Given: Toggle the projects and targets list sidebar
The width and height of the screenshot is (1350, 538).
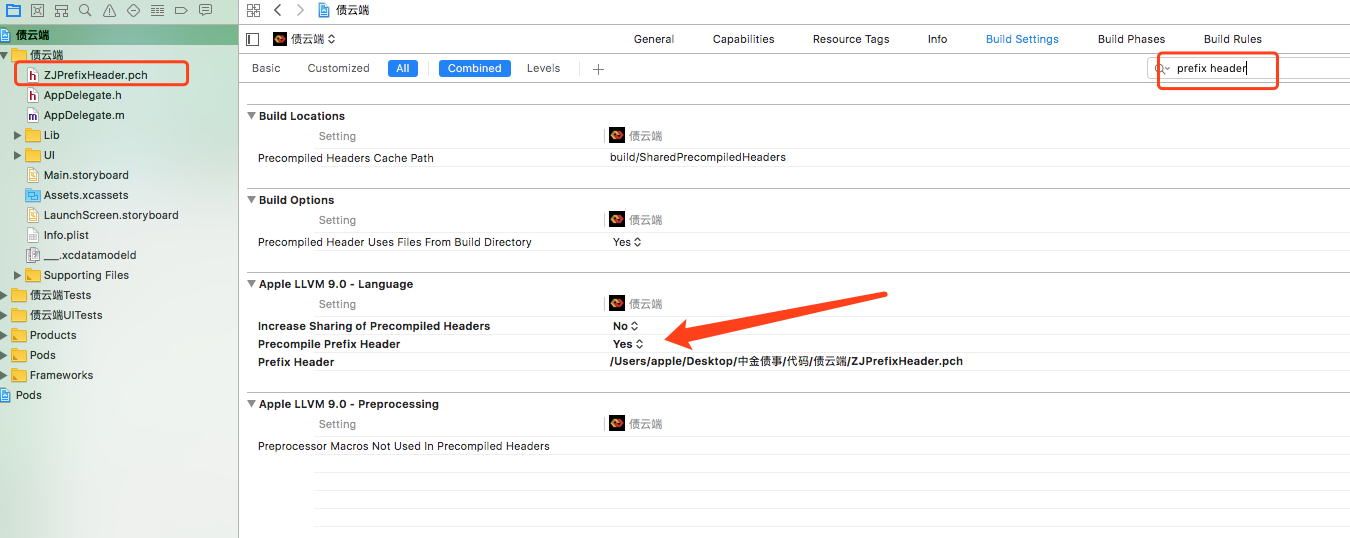Looking at the screenshot, I should coord(252,39).
